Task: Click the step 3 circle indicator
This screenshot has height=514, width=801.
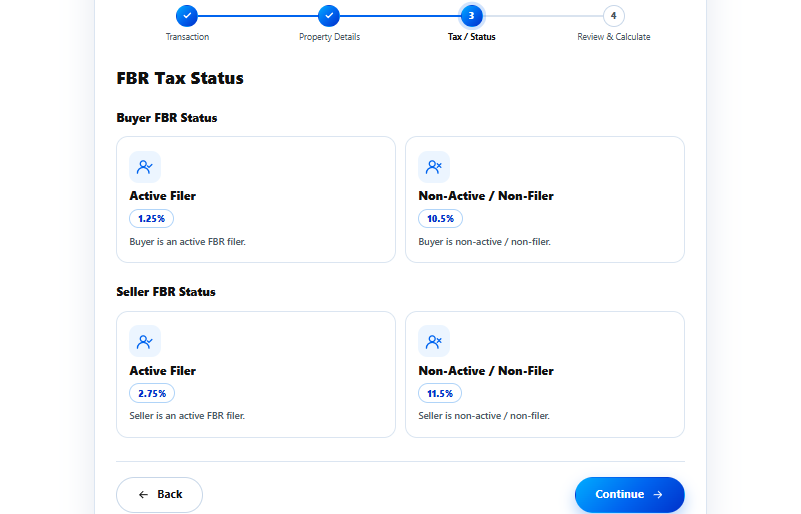Action: pos(472,16)
